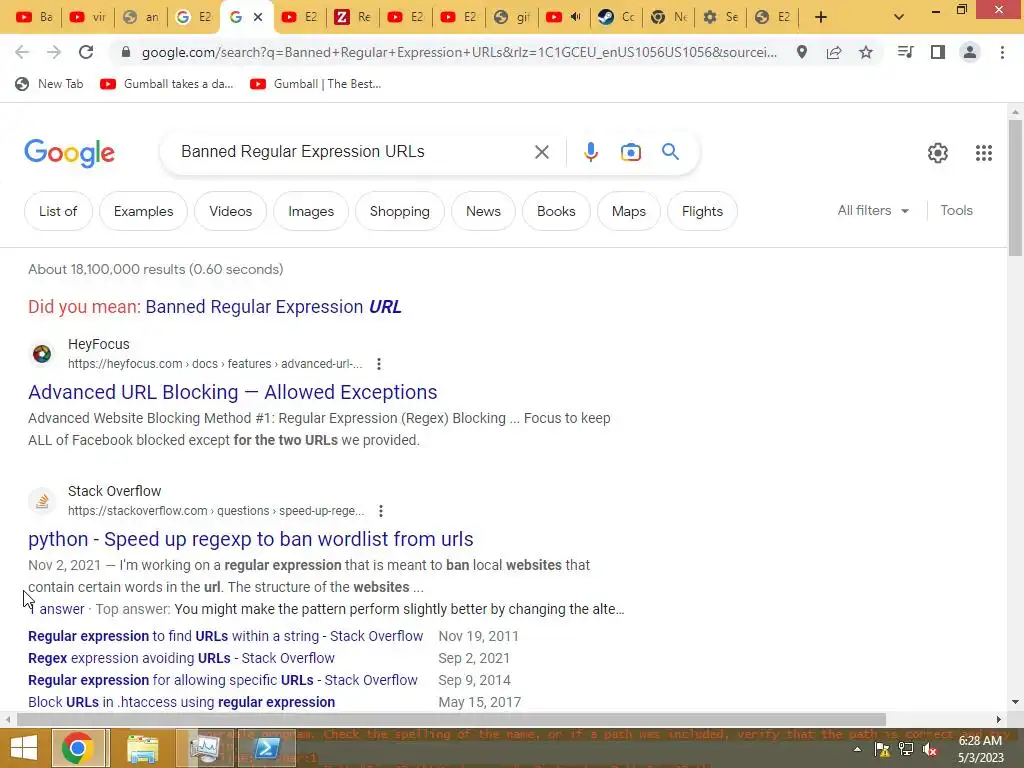Screen dimensions: 1024x768
Task: Switch to Maps results
Action: point(629,211)
